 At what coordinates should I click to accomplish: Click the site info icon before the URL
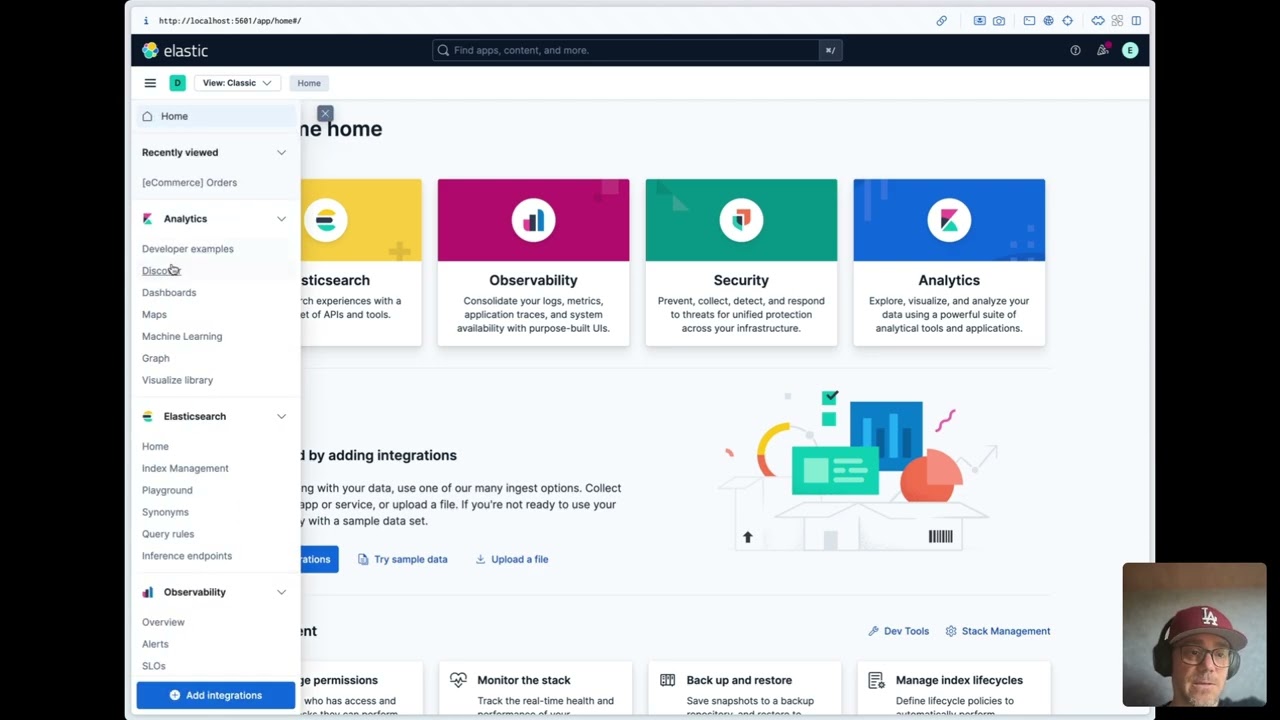pyautogui.click(x=146, y=20)
